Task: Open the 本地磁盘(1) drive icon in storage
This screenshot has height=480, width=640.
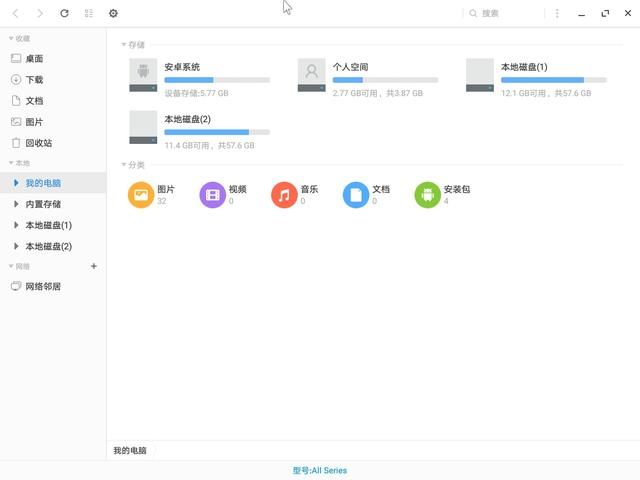Action: 480,75
